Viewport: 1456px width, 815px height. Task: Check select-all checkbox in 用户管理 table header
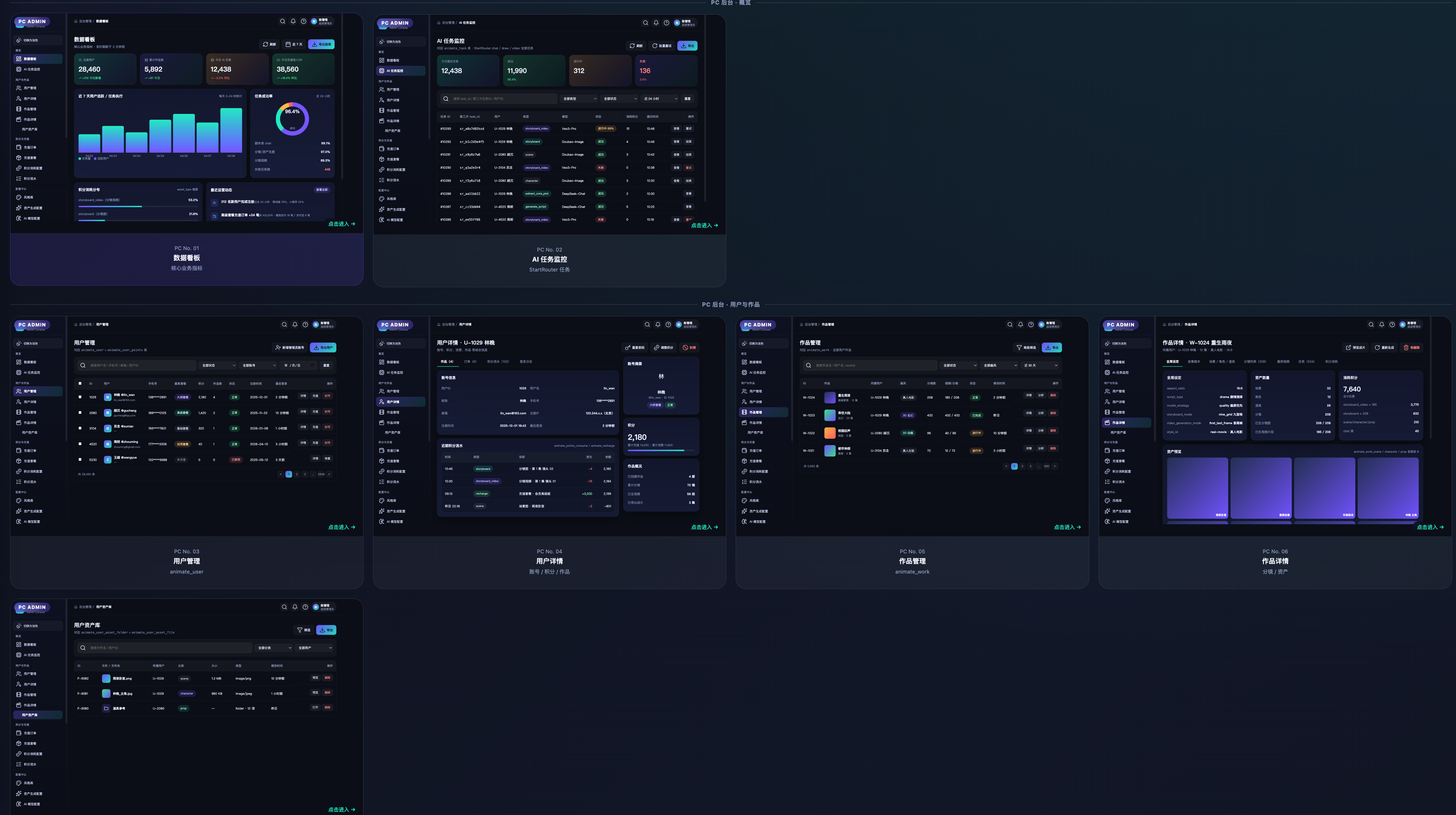(80, 383)
